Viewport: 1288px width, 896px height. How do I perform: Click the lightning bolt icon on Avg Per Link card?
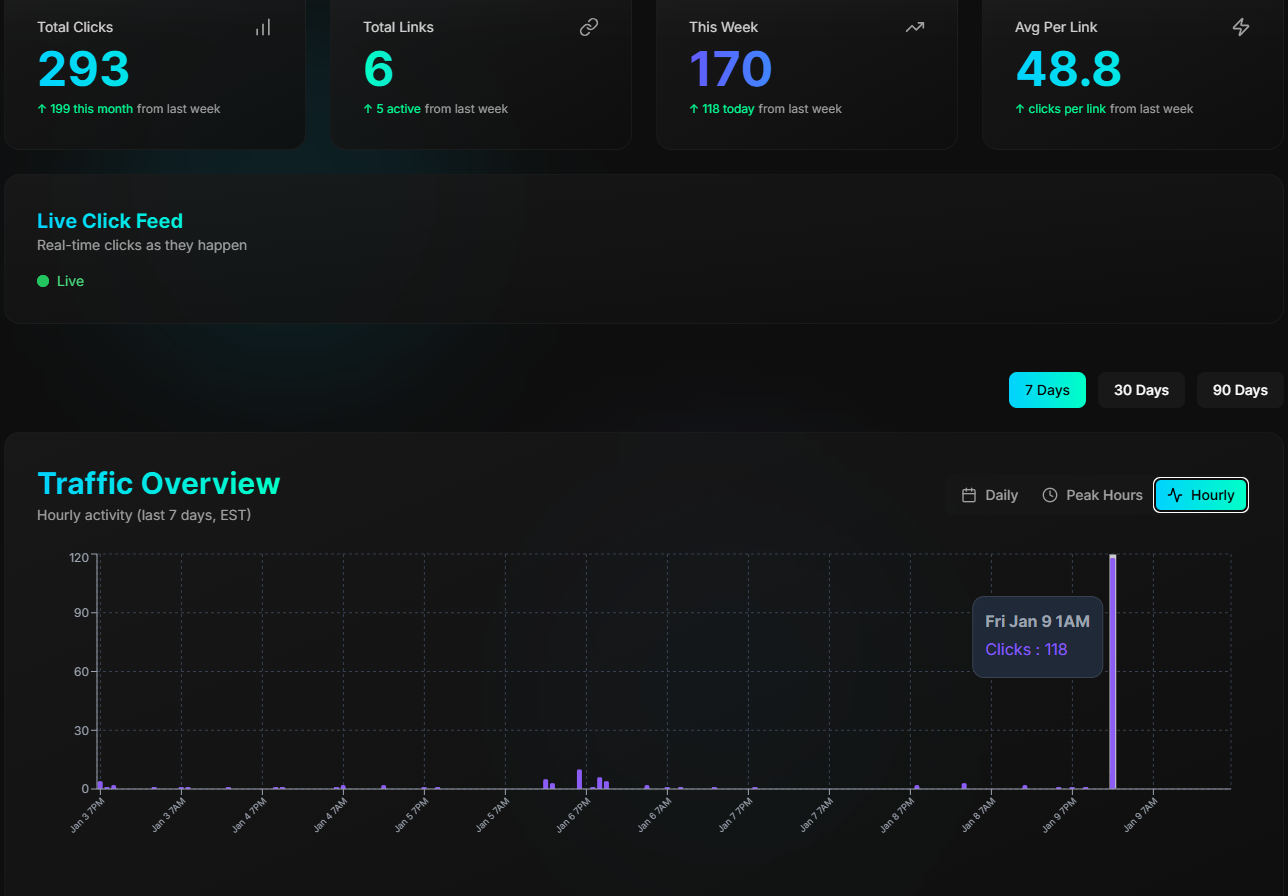coord(1241,27)
